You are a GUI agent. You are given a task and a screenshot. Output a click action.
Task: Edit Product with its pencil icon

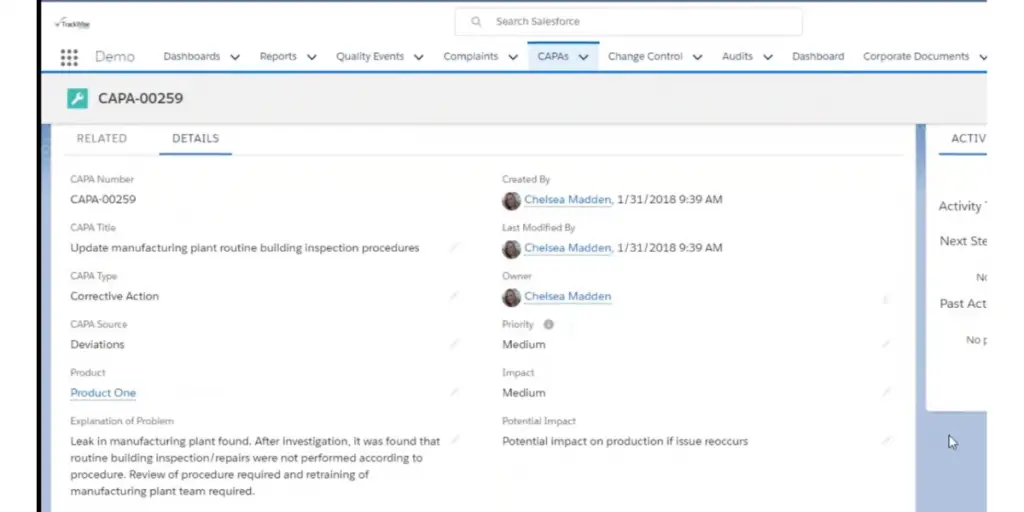pos(455,392)
